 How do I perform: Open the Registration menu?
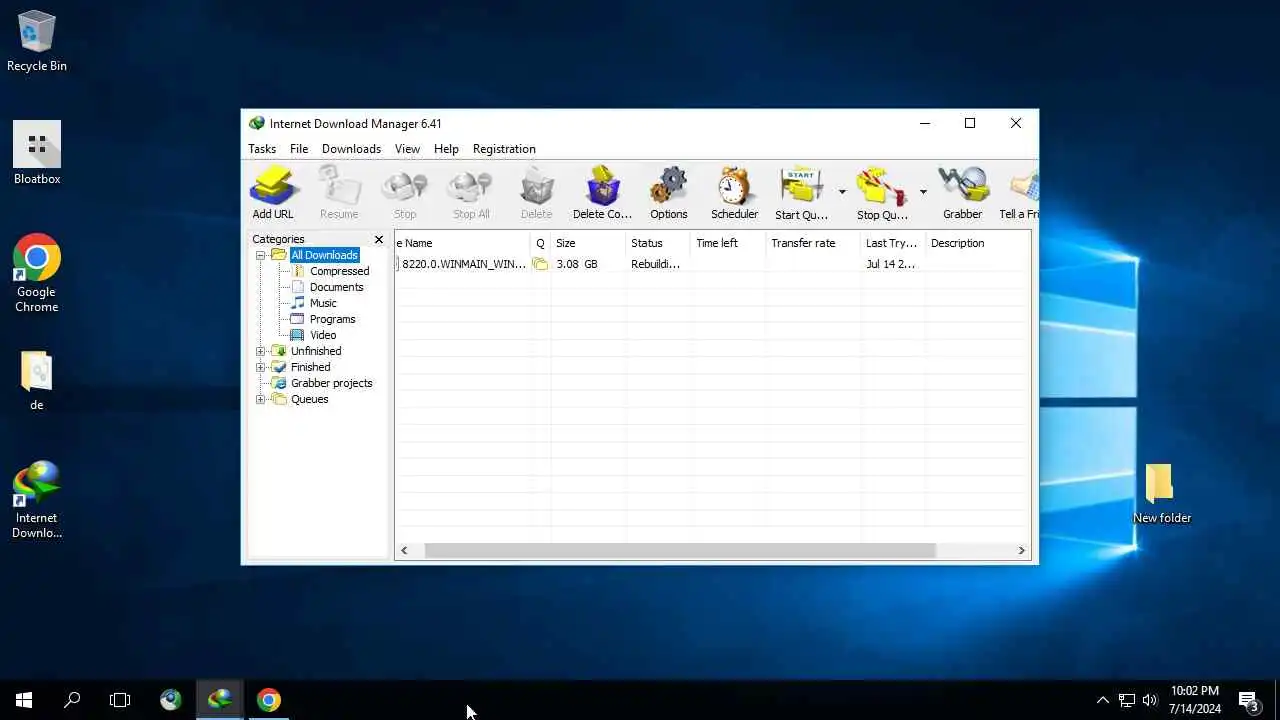pos(504,149)
